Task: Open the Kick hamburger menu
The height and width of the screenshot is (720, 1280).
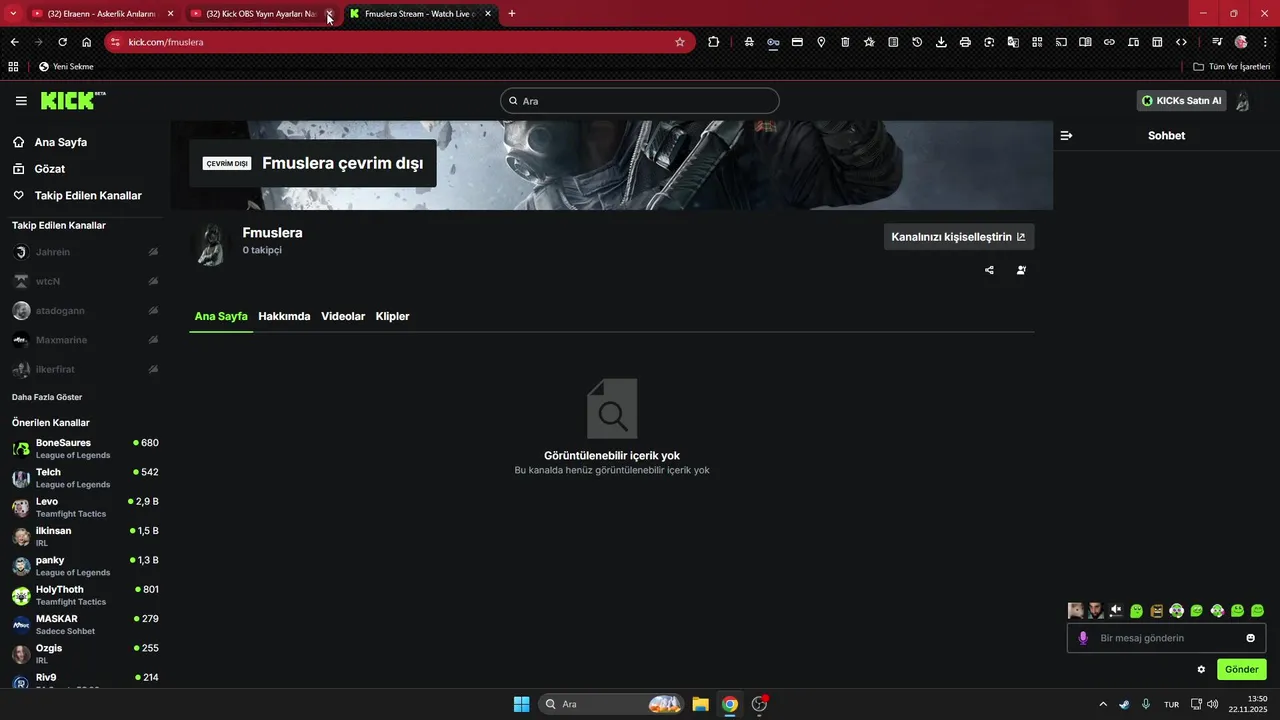Action: [x=21, y=101]
